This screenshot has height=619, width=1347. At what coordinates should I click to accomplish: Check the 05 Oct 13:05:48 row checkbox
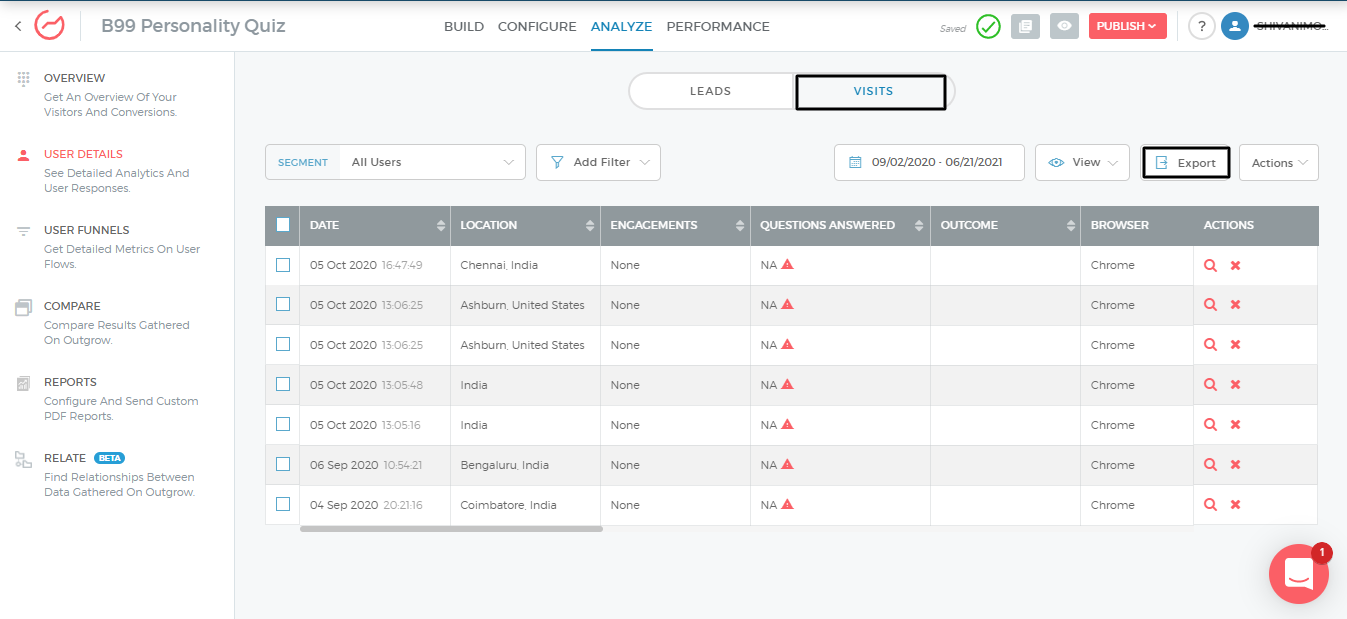pos(283,384)
